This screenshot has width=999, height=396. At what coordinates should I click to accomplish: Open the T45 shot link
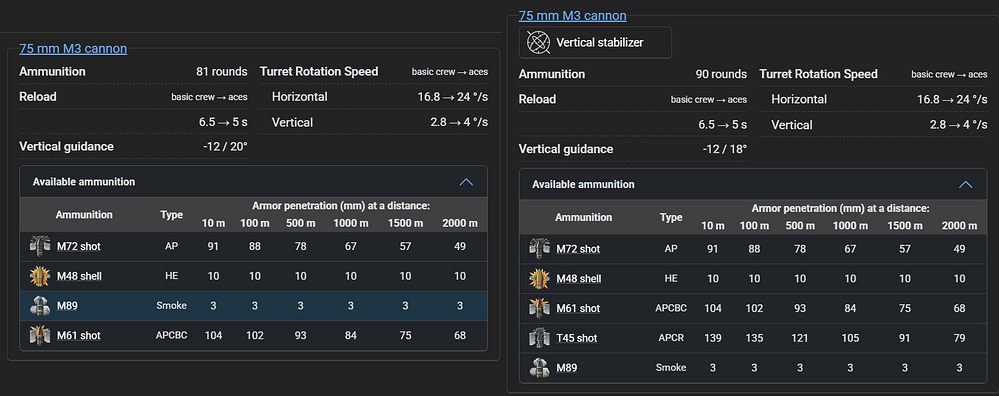pos(577,338)
